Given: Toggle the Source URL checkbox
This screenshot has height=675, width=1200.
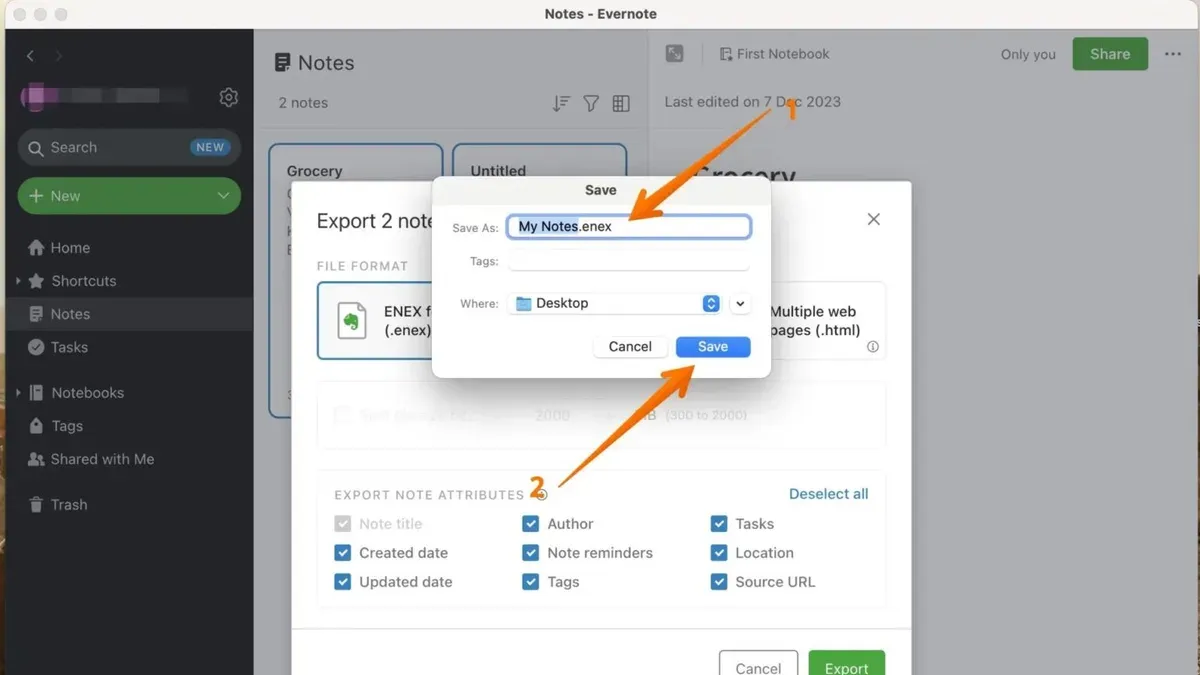Looking at the screenshot, I should [719, 582].
